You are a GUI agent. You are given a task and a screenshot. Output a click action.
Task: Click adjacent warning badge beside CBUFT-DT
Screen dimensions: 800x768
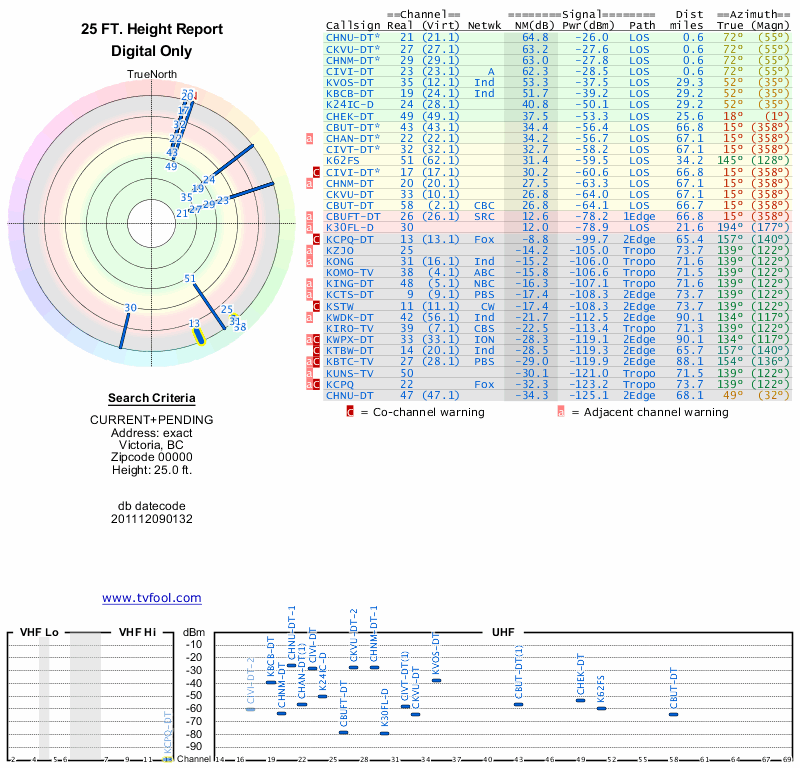tap(309, 216)
